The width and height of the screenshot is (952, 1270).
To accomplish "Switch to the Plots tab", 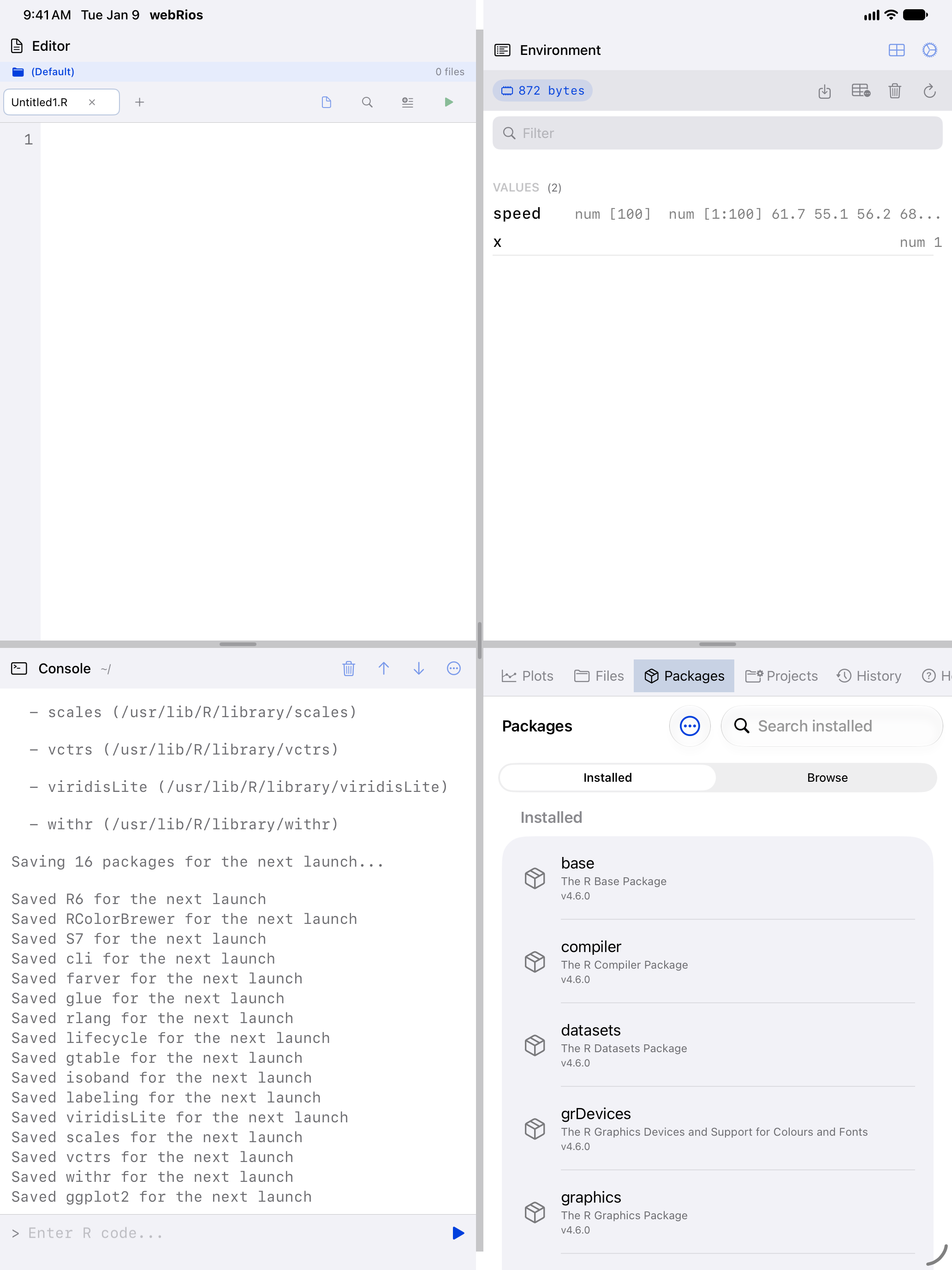I will tap(527, 676).
